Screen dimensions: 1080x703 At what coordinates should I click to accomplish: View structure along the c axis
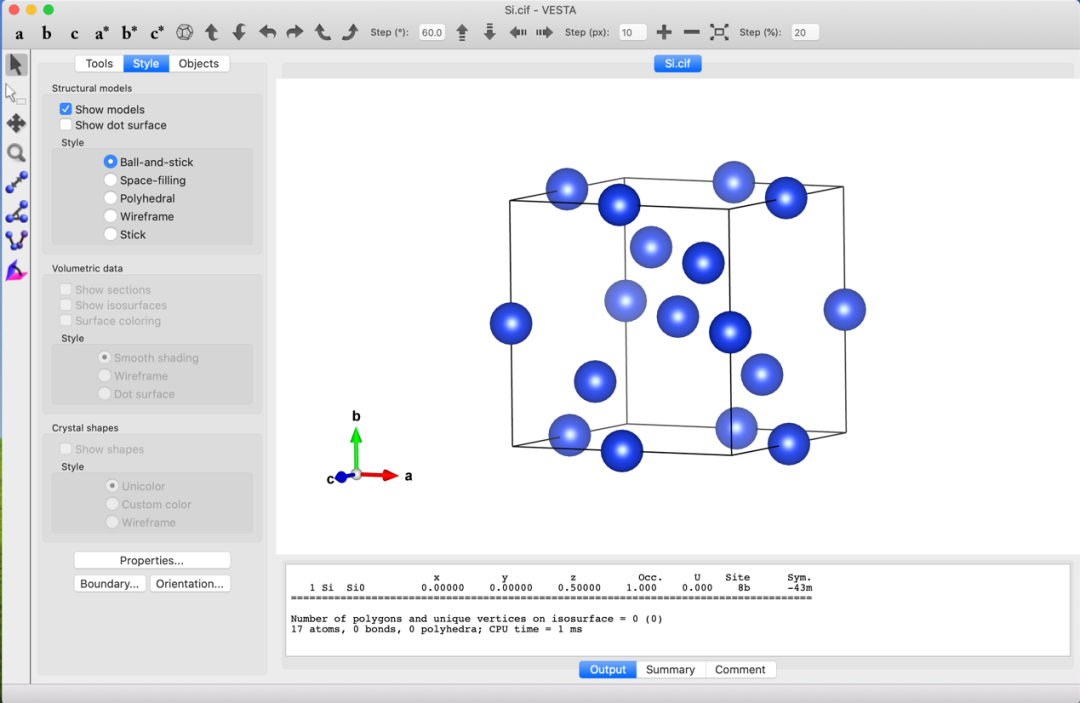(x=74, y=33)
